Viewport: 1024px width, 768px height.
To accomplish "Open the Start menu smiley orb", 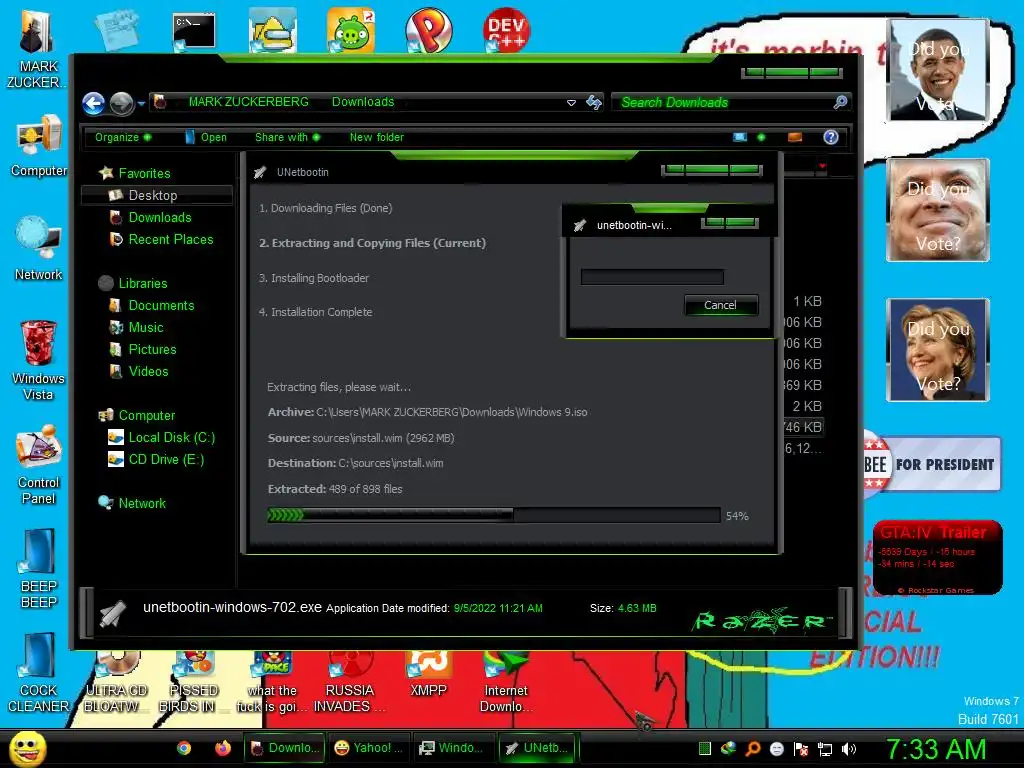I will 27,748.
